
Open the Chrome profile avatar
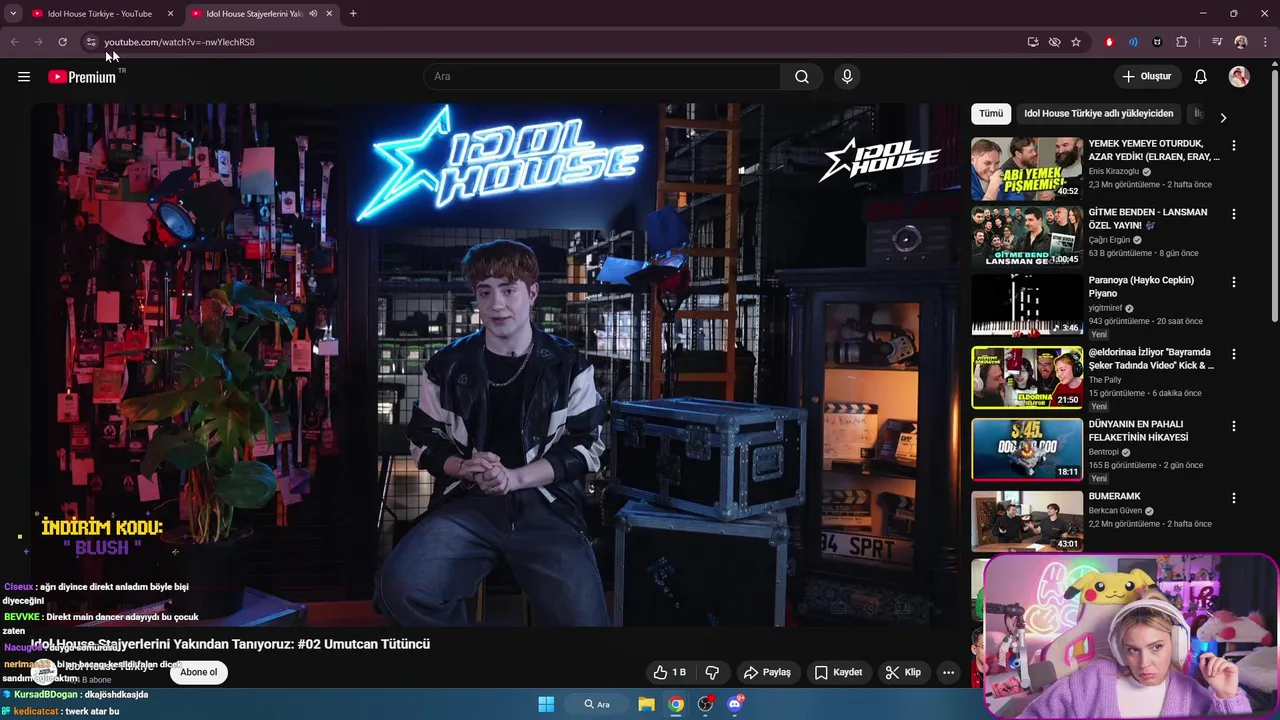coord(1241,42)
